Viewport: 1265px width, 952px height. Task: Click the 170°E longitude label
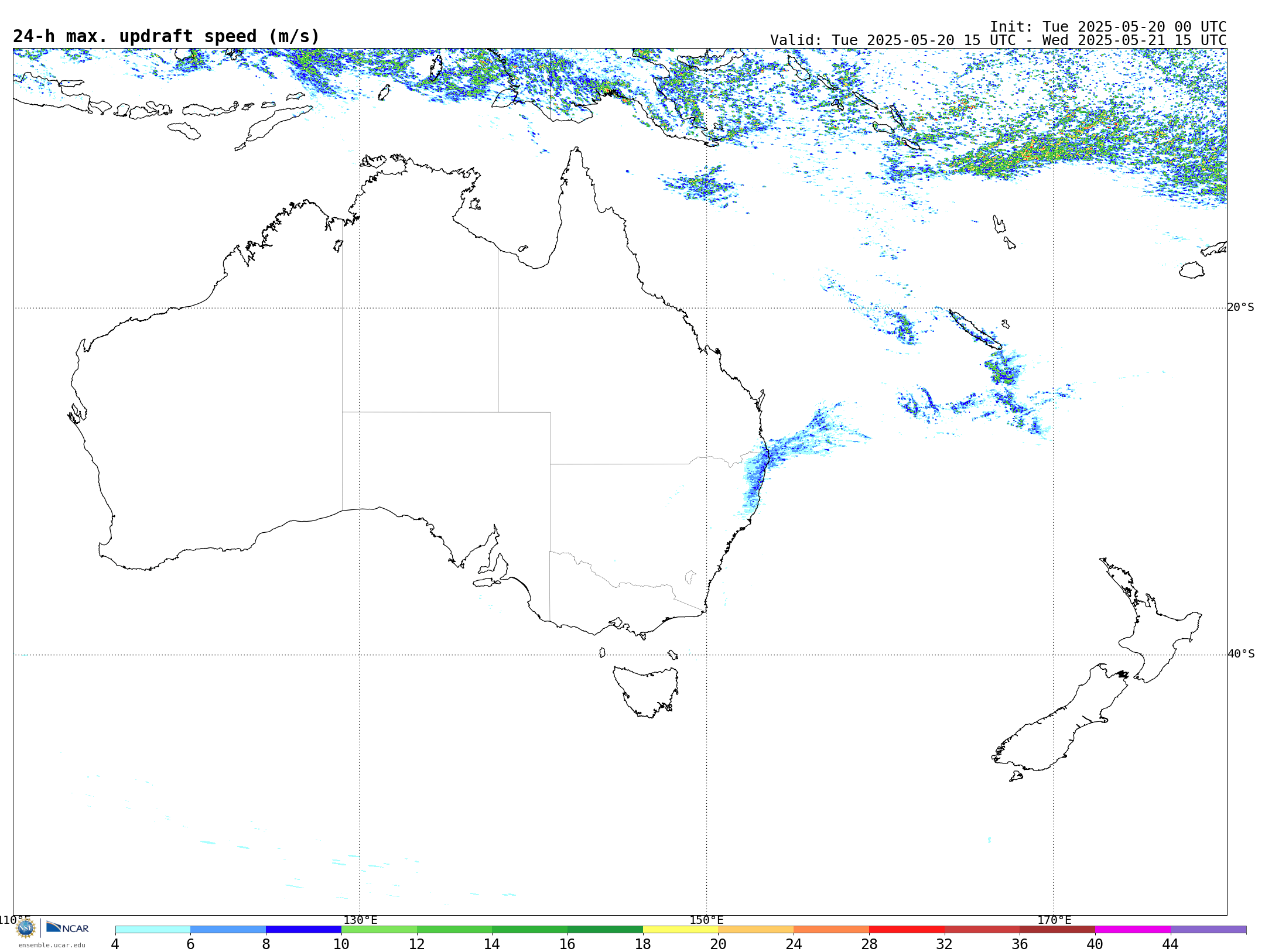[x=1054, y=920]
